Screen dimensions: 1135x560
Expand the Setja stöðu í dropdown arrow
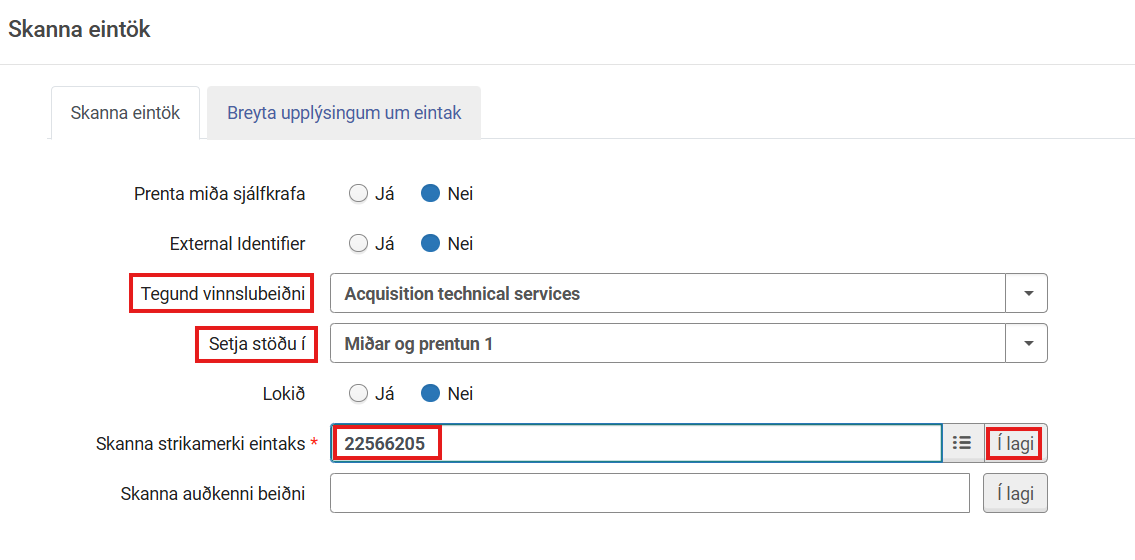point(1027,343)
